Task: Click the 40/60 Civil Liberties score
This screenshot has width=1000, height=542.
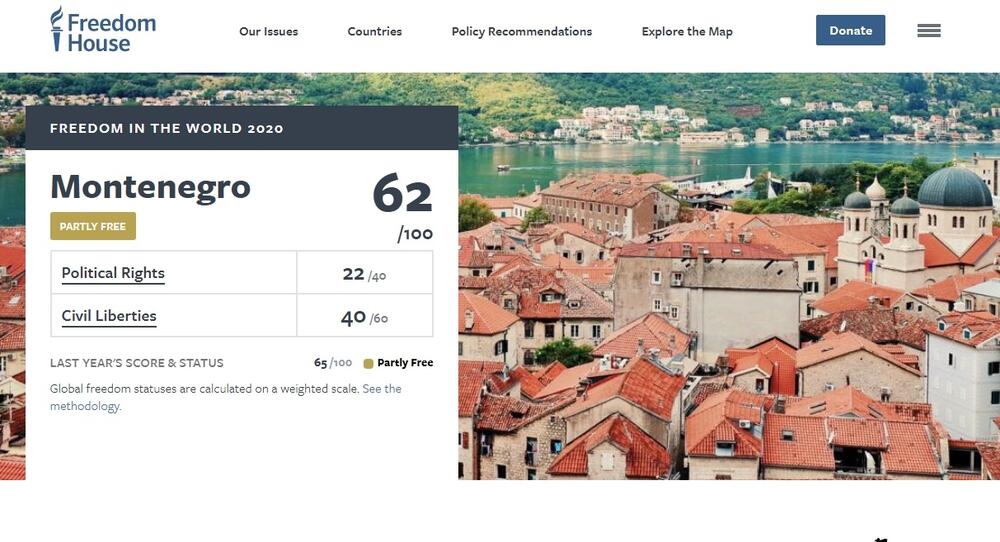Action: coord(364,318)
